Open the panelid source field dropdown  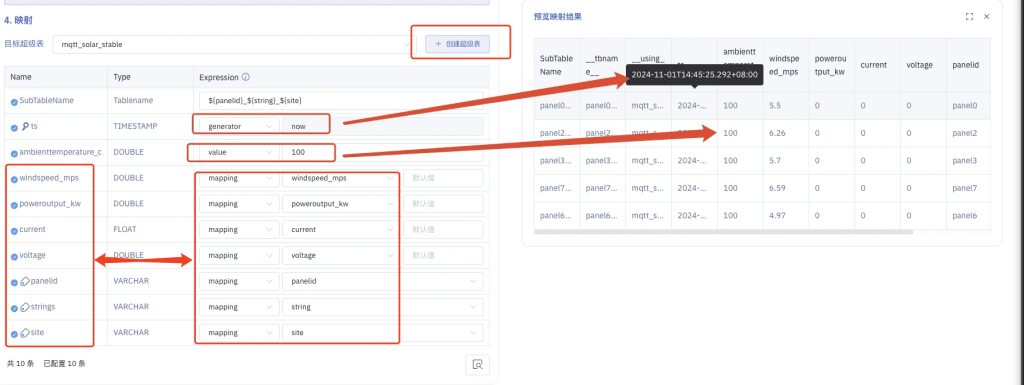click(x=383, y=281)
